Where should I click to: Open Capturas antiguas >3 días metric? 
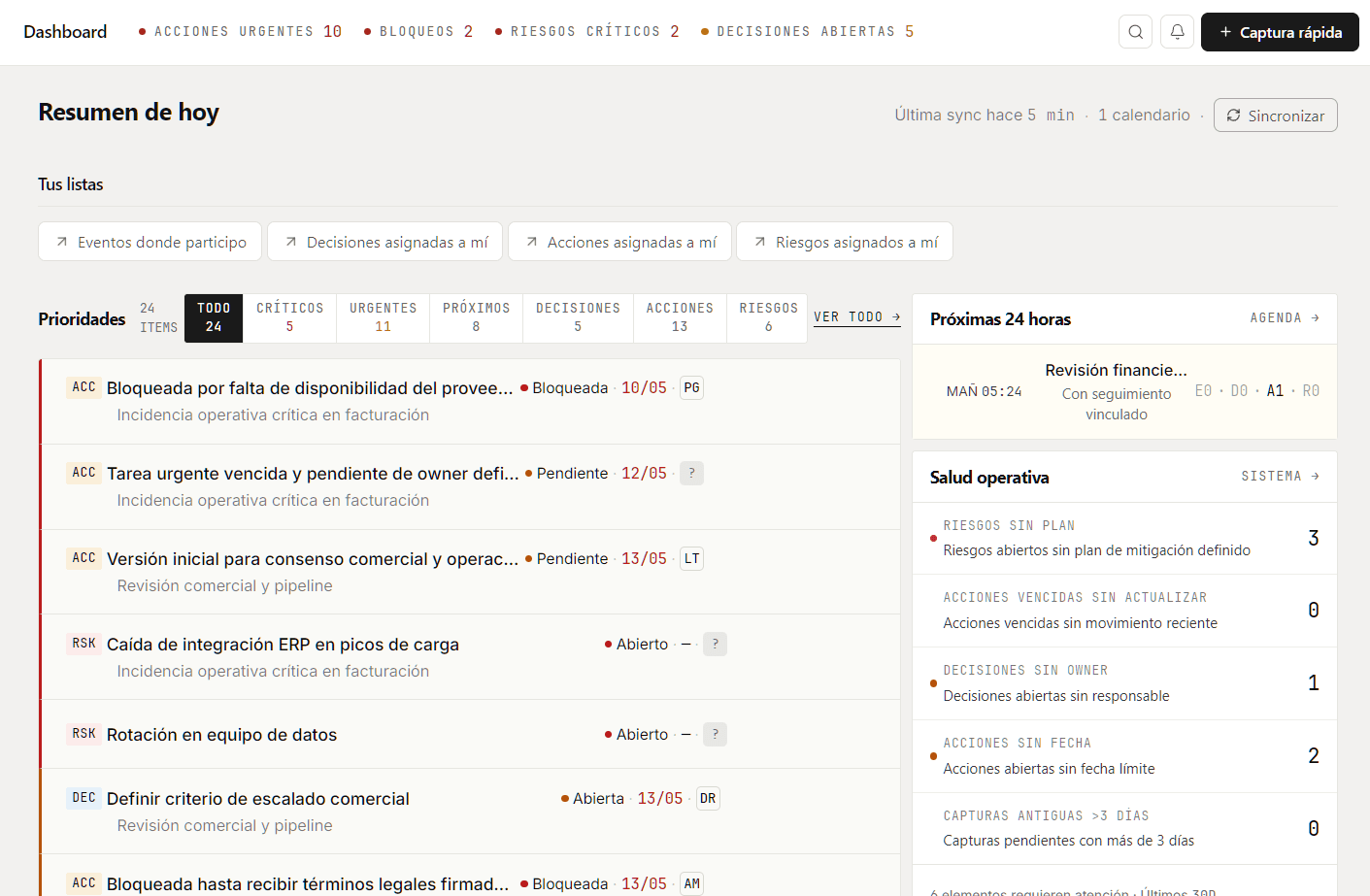pos(1124,828)
